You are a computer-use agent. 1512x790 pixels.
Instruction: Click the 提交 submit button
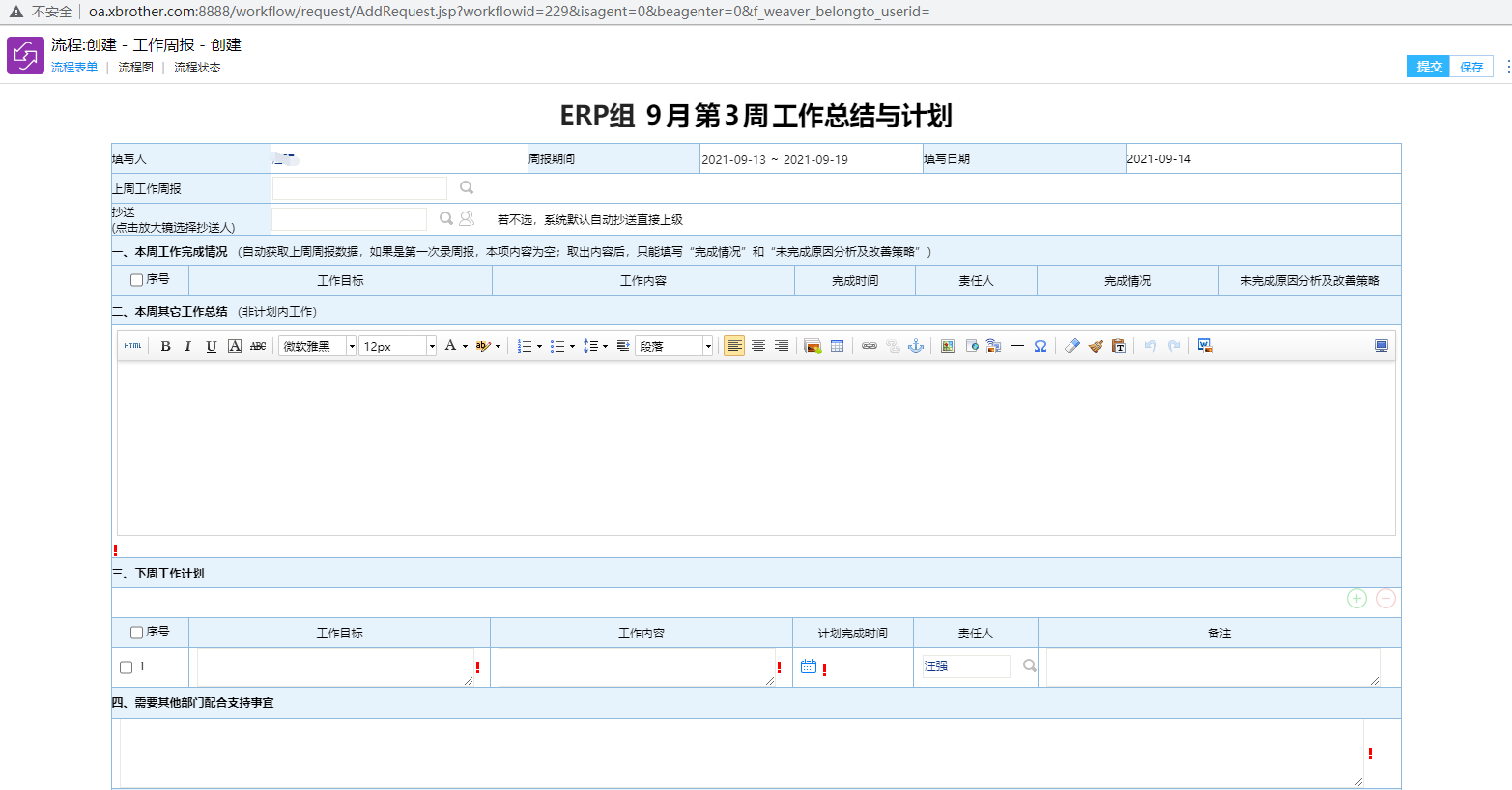[x=1428, y=67]
